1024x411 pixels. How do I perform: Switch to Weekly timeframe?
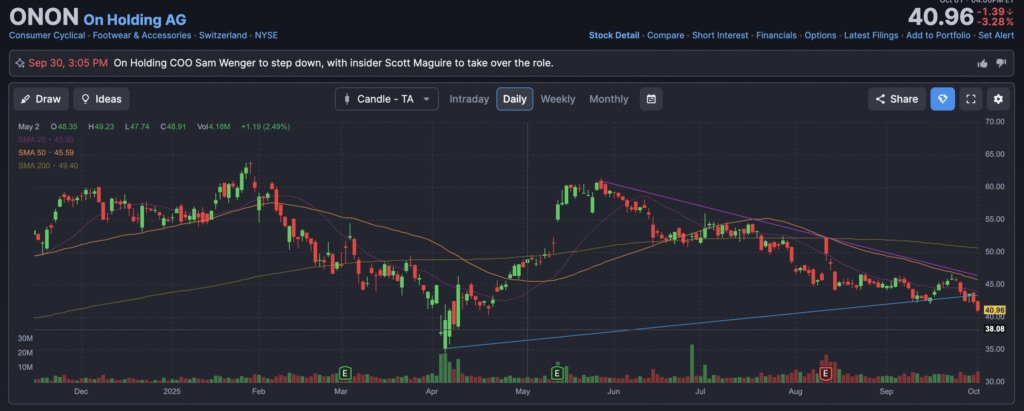click(557, 99)
